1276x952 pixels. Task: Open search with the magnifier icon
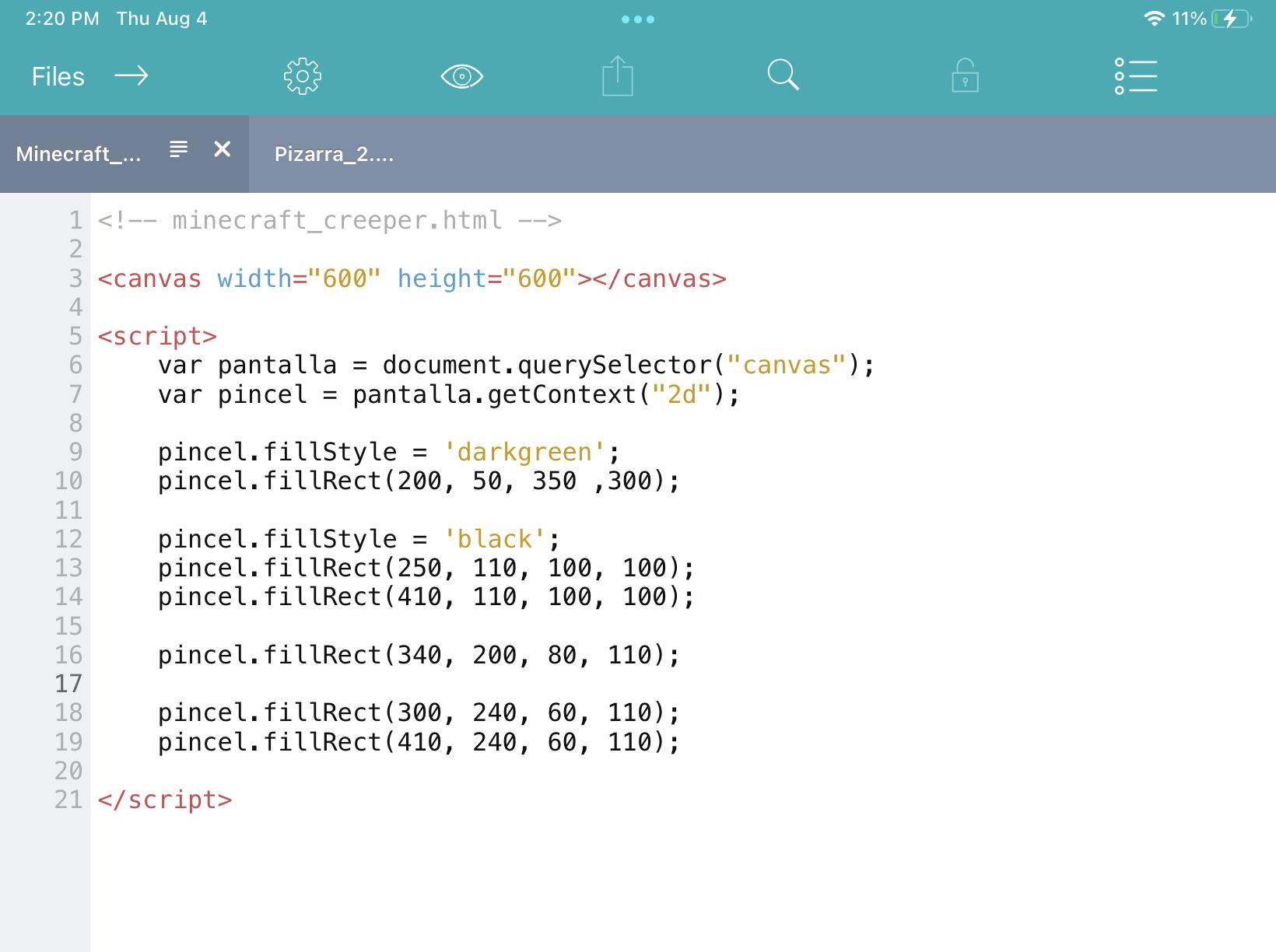pyautogui.click(x=783, y=75)
